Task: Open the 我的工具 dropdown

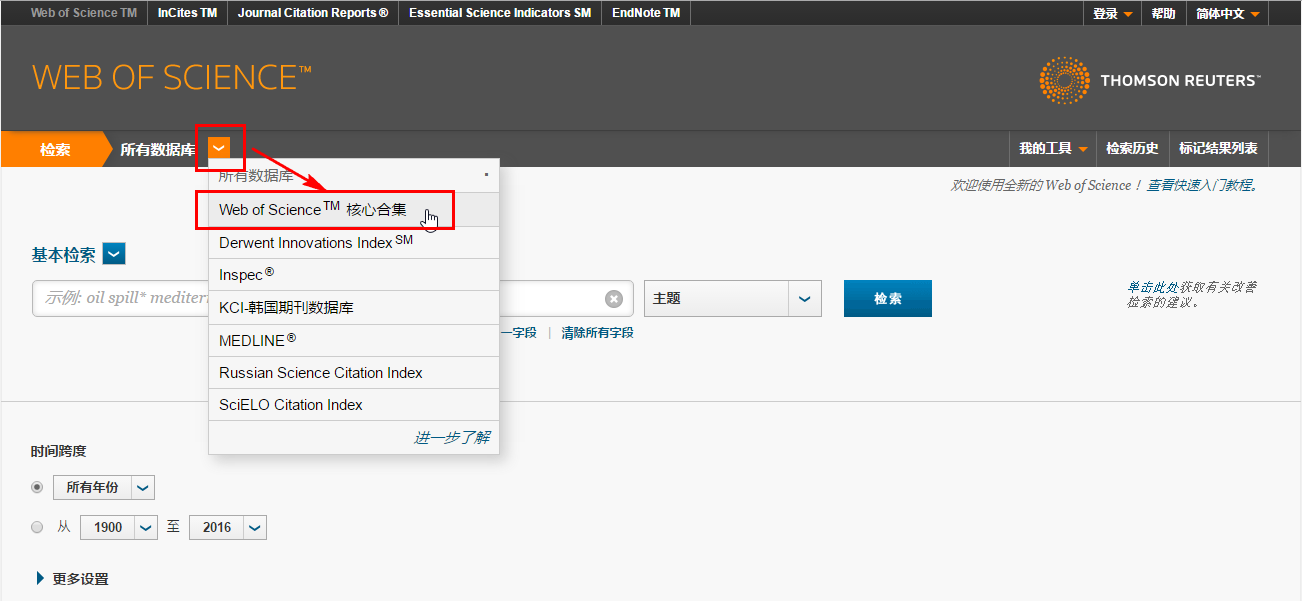Action: coord(1052,148)
